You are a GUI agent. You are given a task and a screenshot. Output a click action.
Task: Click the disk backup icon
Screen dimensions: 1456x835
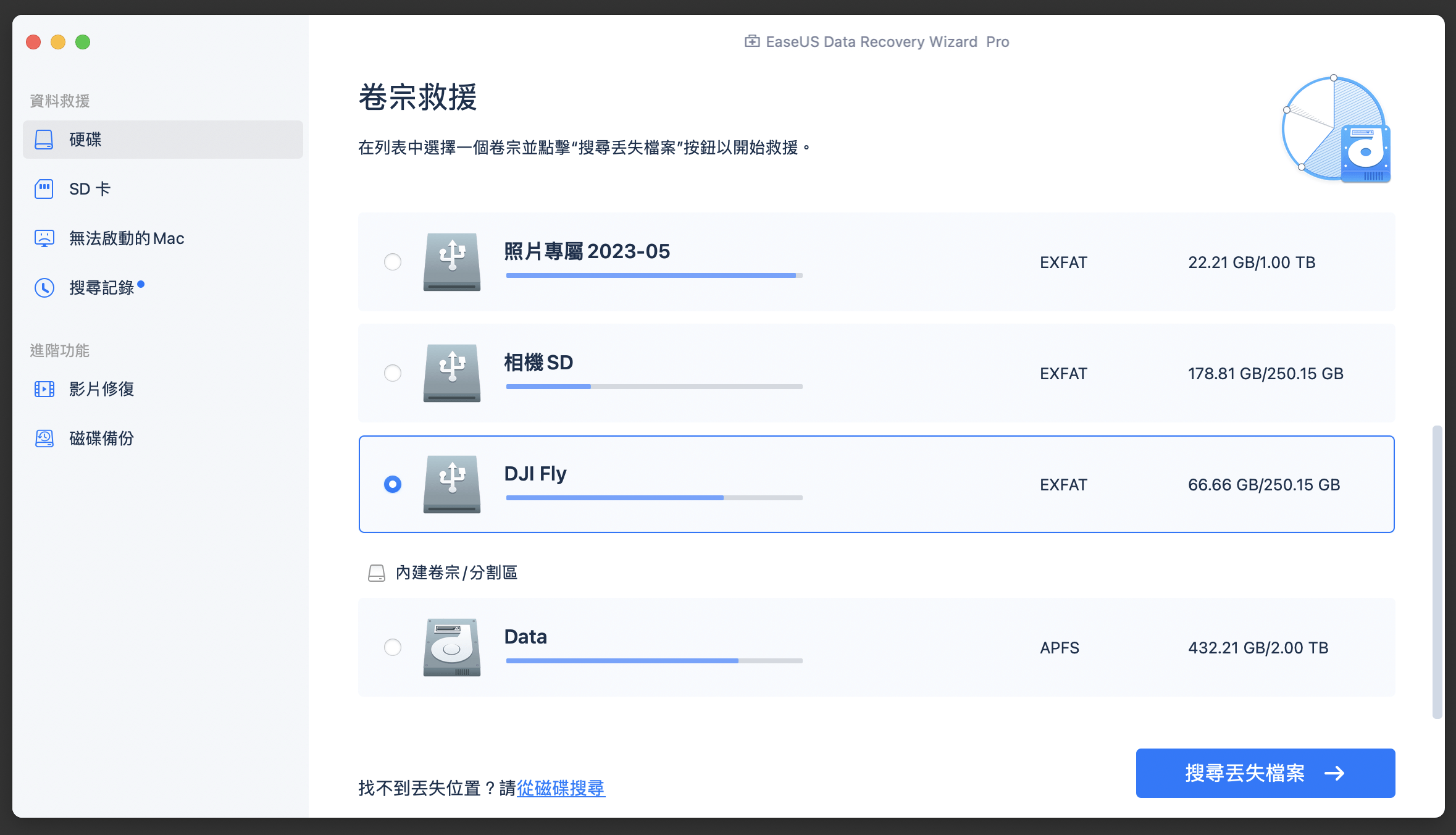(x=44, y=438)
